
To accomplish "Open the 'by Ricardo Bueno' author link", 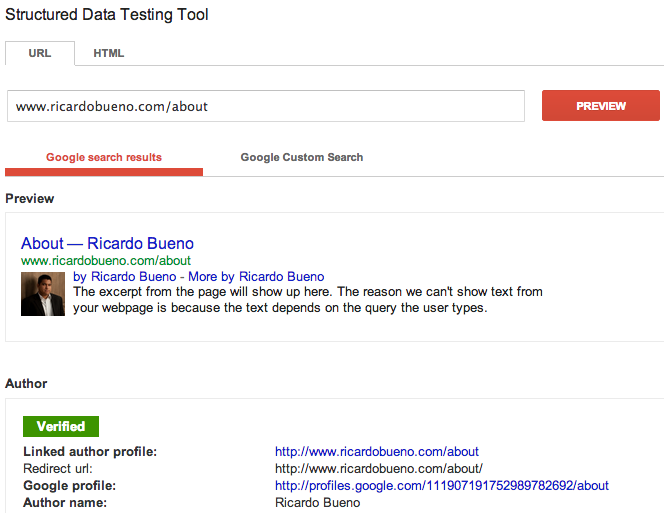I will (124, 277).
